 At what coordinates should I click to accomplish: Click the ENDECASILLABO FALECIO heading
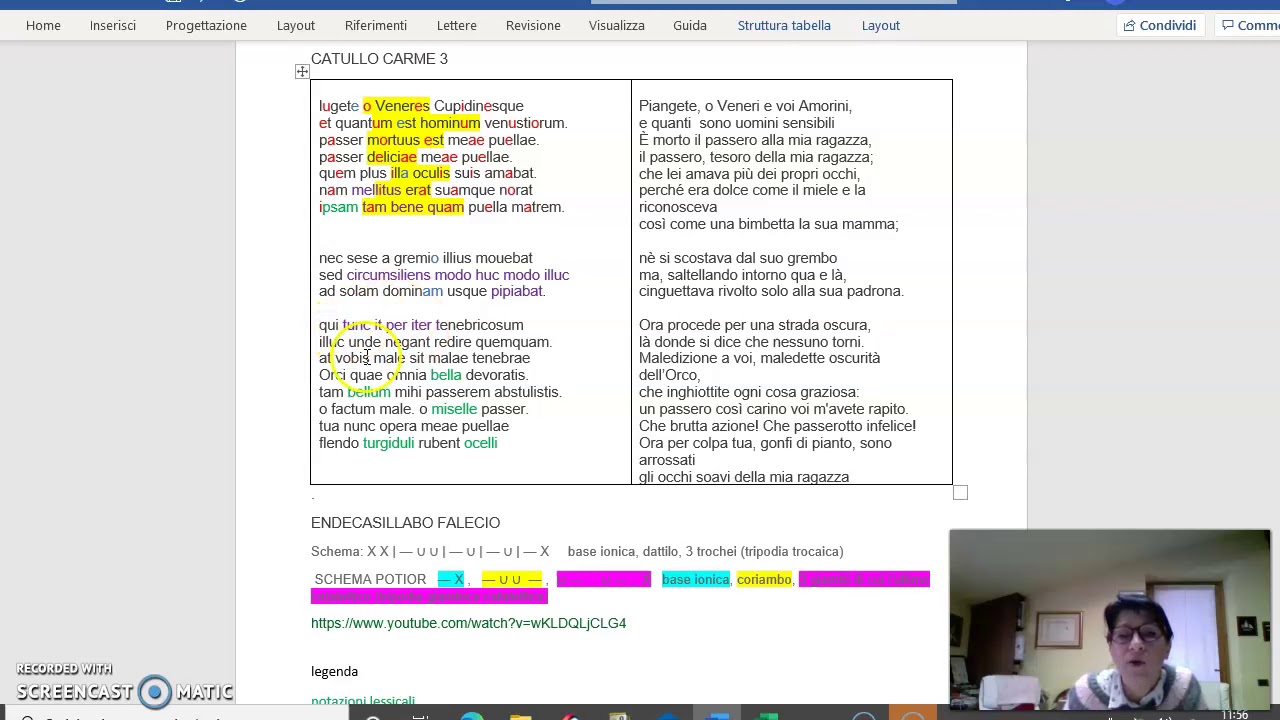click(405, 523)
